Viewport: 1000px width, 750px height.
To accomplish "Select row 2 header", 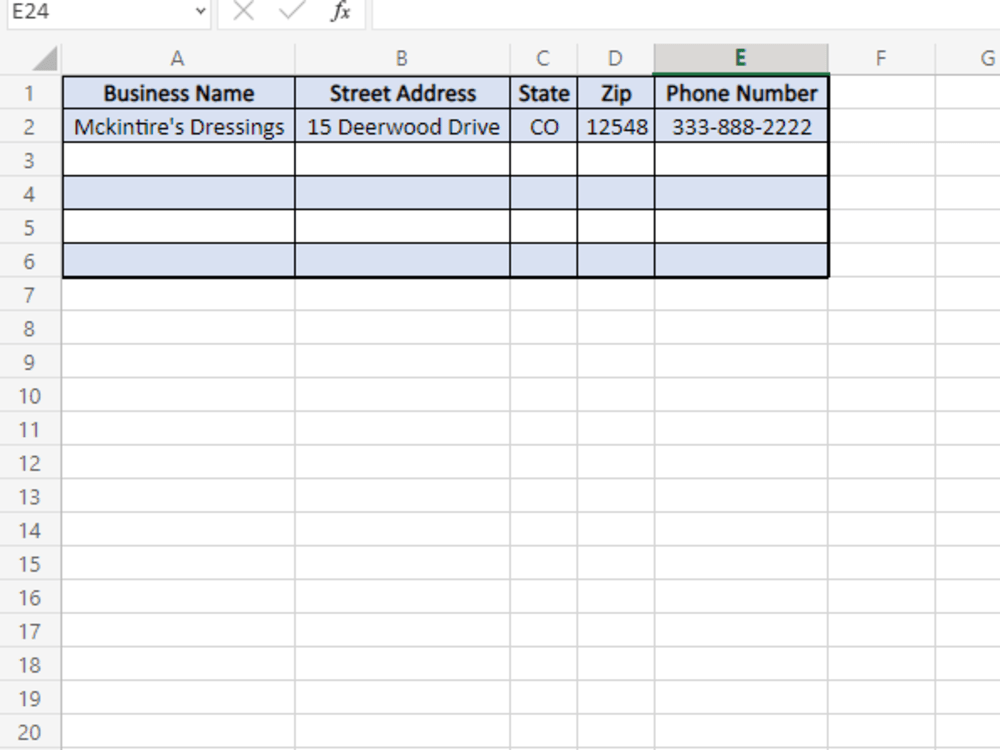I will (29, 127).
